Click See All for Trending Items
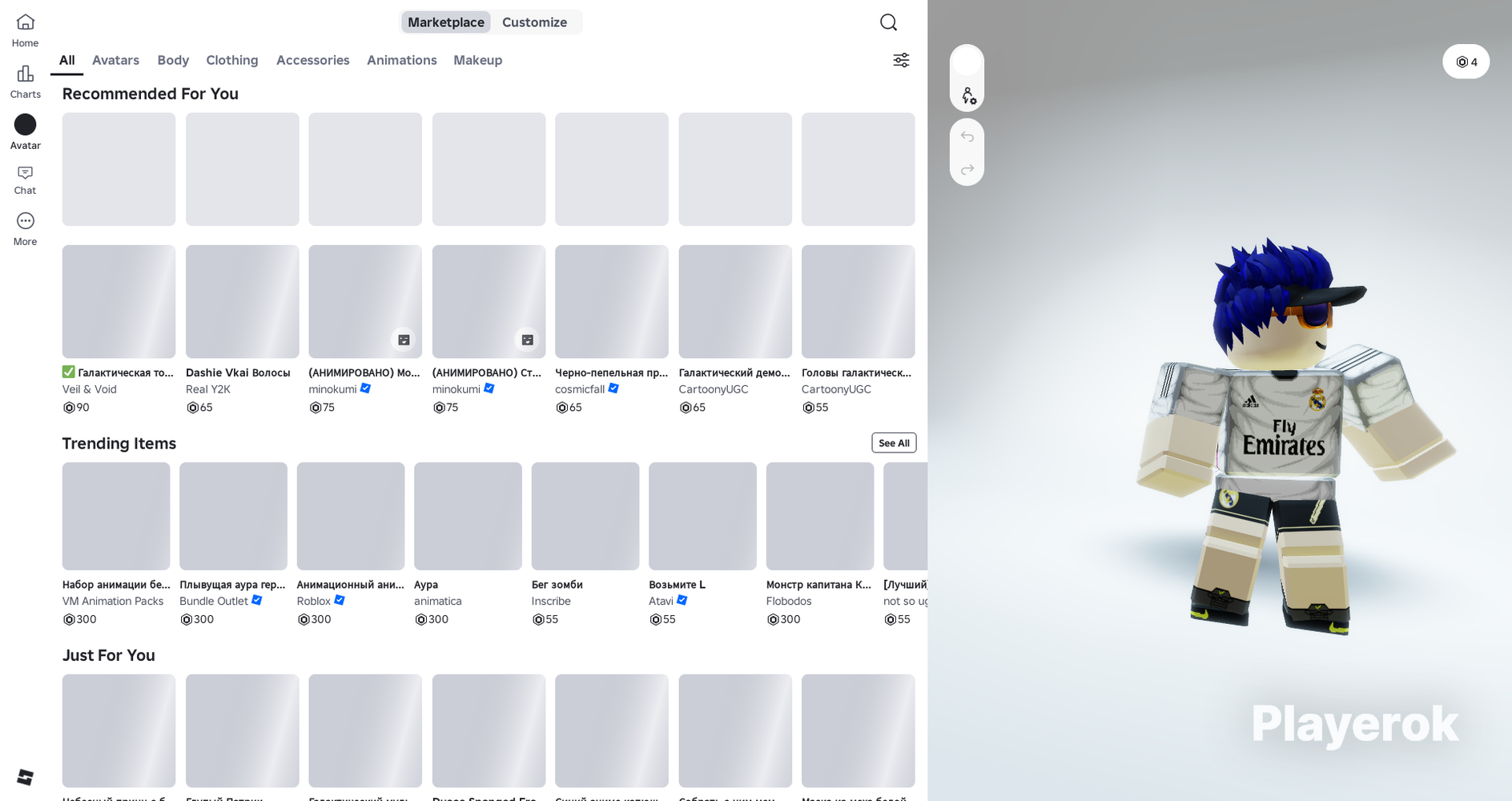The image size is (1512, 801). click(x=894, y=443)
